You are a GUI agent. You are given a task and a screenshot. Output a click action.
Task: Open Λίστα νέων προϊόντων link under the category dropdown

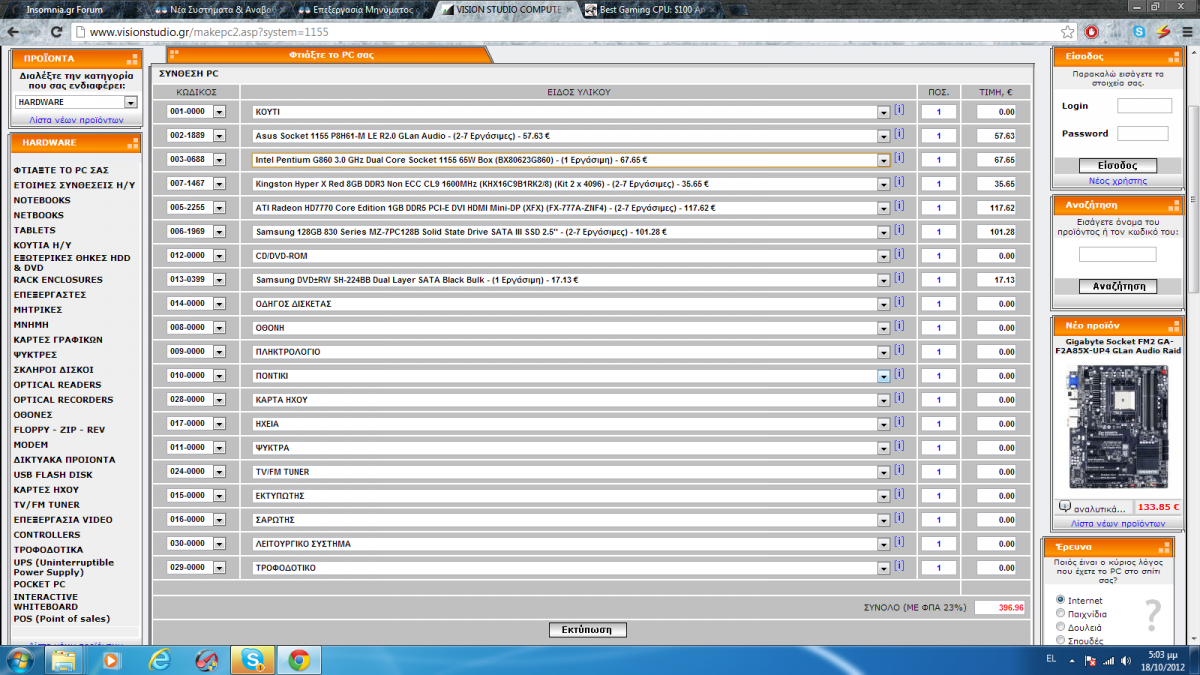76,120
